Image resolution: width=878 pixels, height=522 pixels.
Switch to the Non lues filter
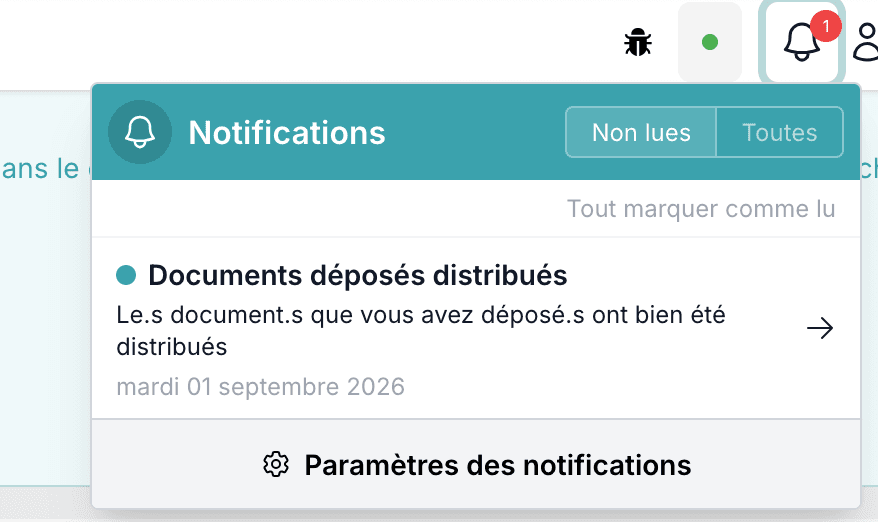click(641, 133)
